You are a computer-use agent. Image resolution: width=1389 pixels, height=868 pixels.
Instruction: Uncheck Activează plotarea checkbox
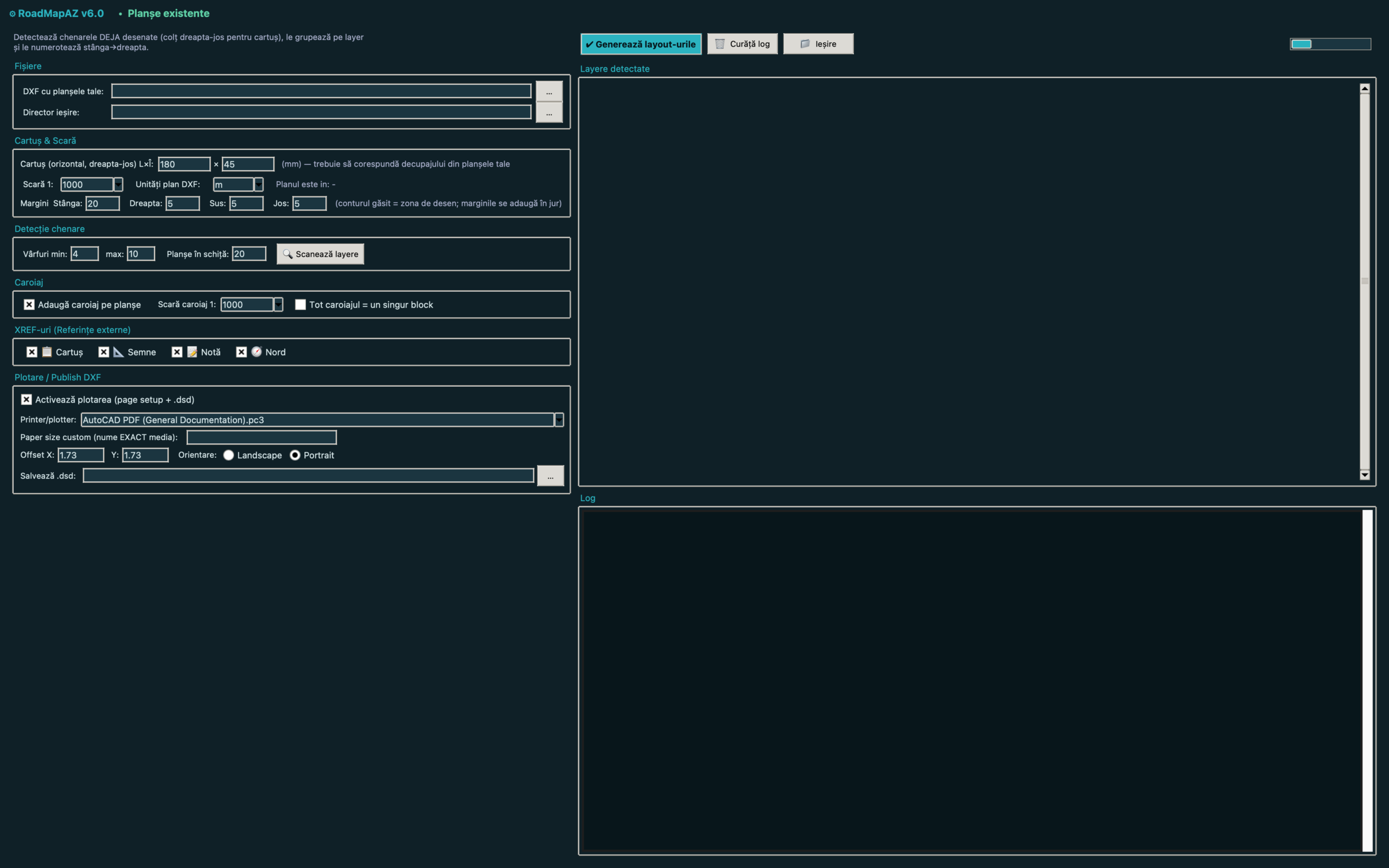click(27, 400)
